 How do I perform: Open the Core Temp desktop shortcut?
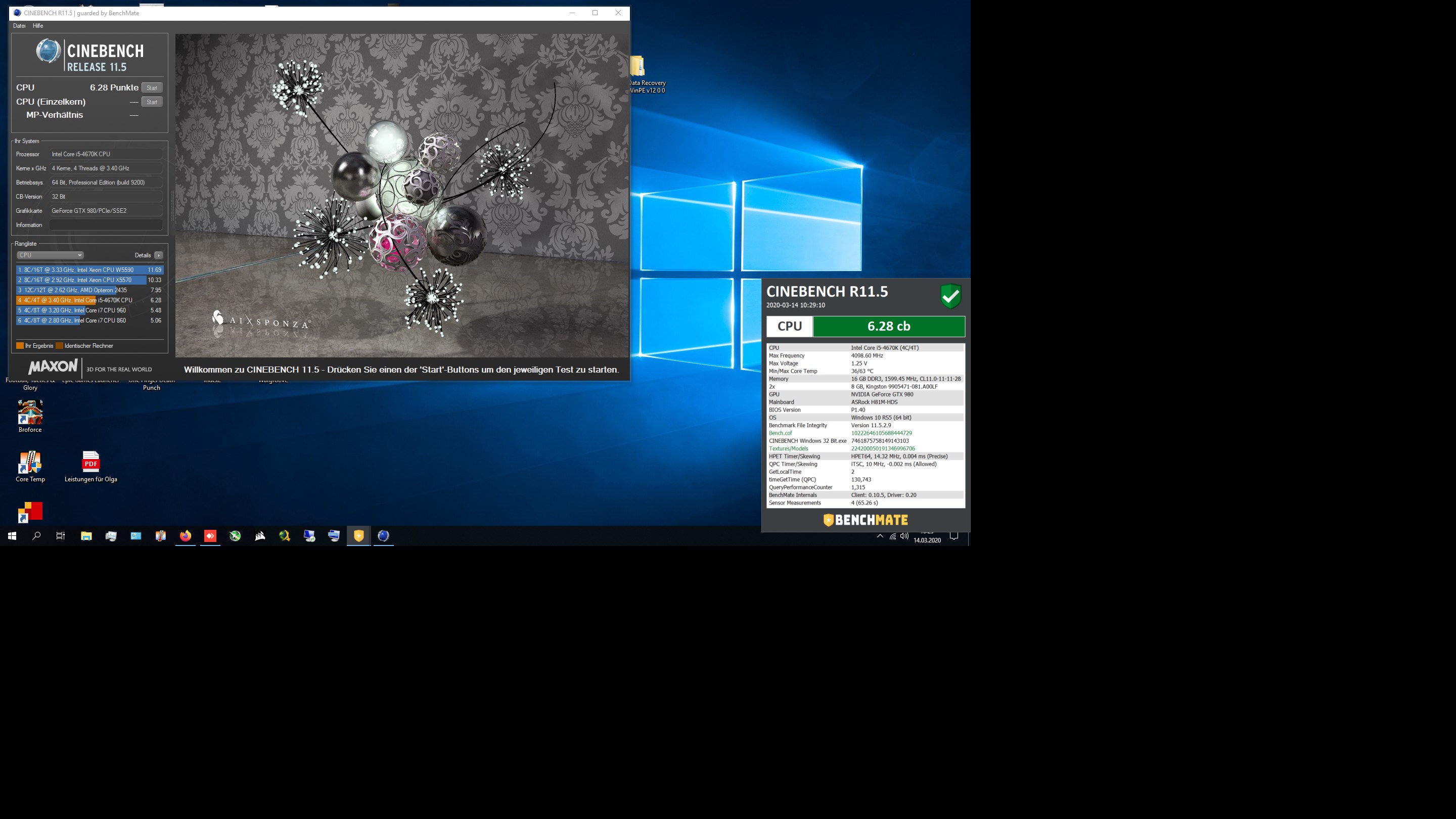pyautogui.click(x=30, y=467)
